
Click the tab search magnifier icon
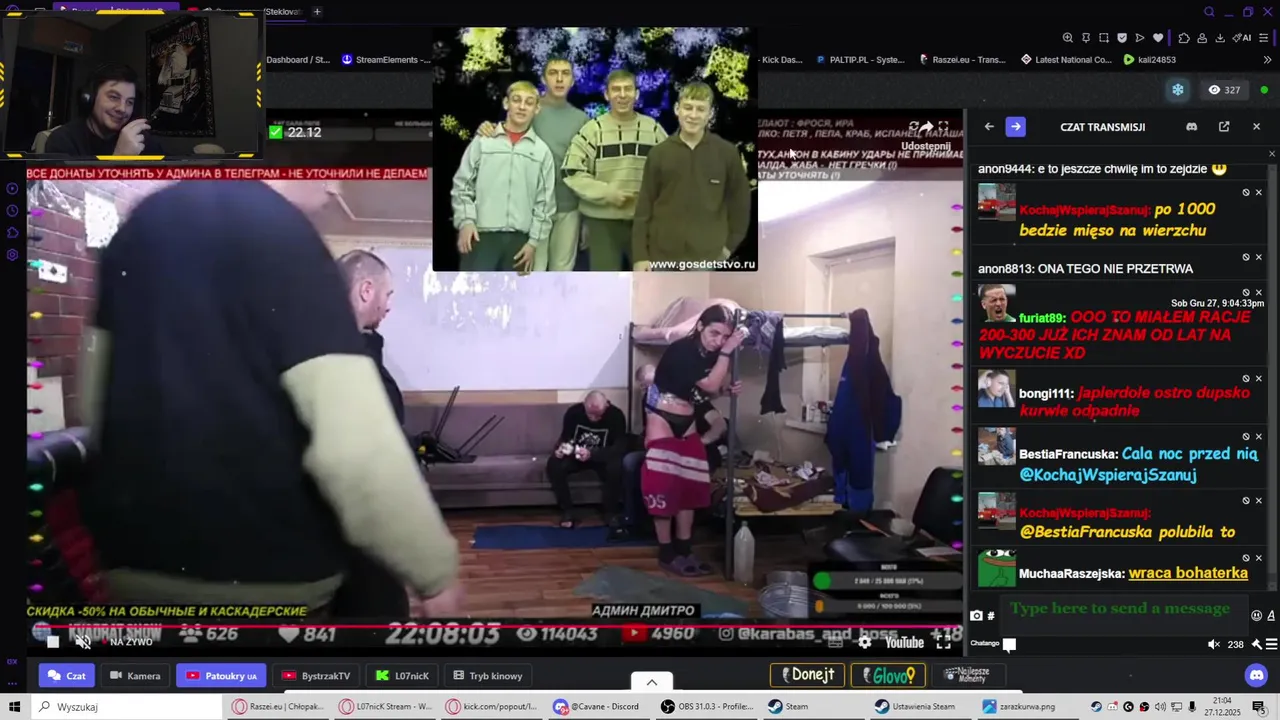[1209, 12]
